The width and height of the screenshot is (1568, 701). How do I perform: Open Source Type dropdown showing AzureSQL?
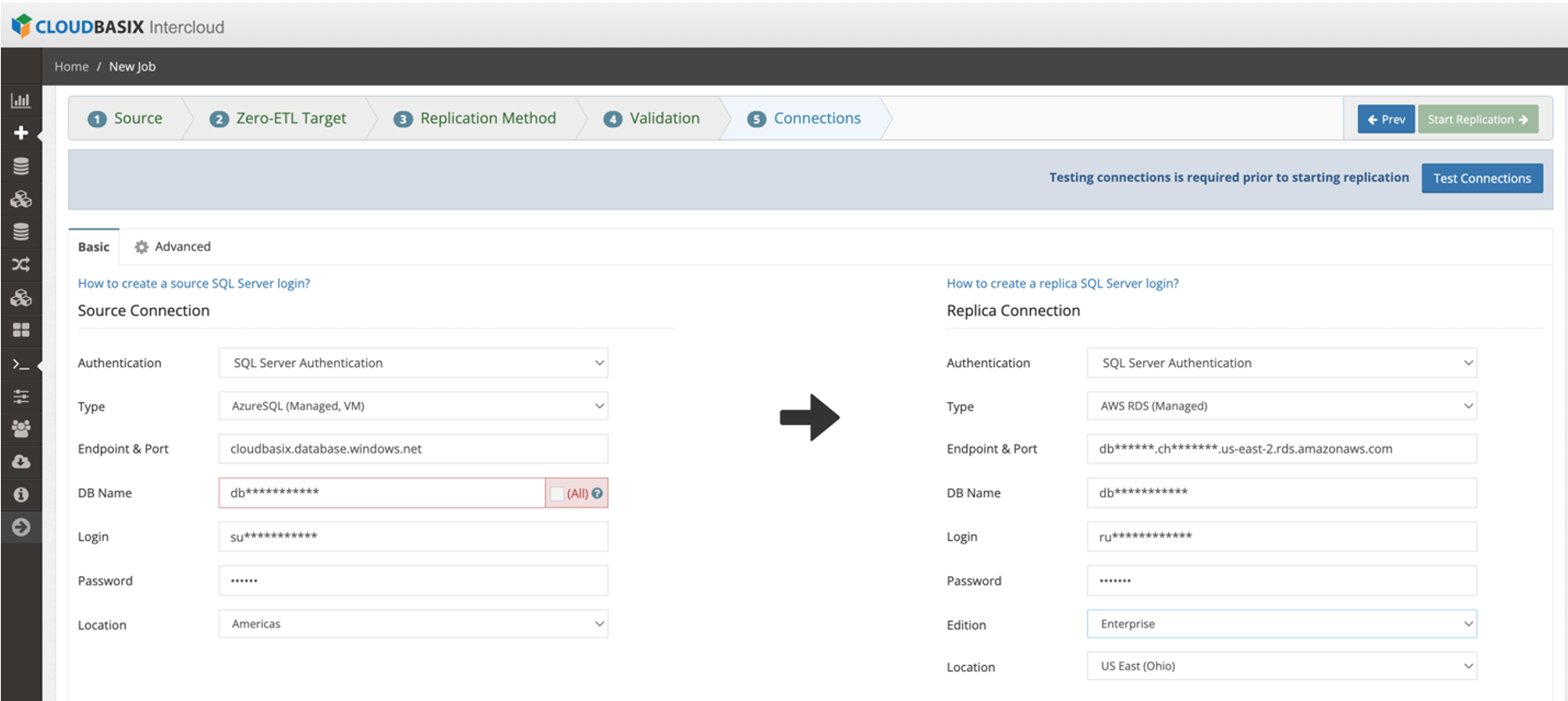click(413, 406)
